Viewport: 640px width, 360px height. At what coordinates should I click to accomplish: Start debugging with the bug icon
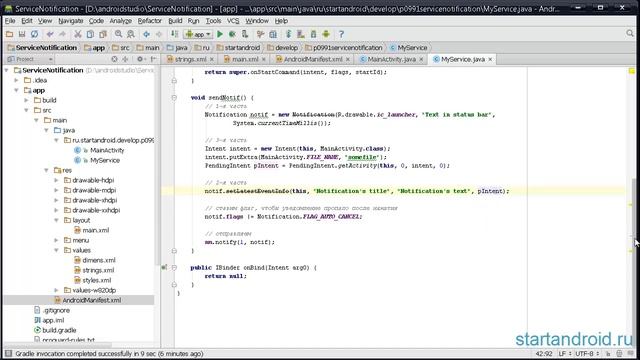point(232,34)
